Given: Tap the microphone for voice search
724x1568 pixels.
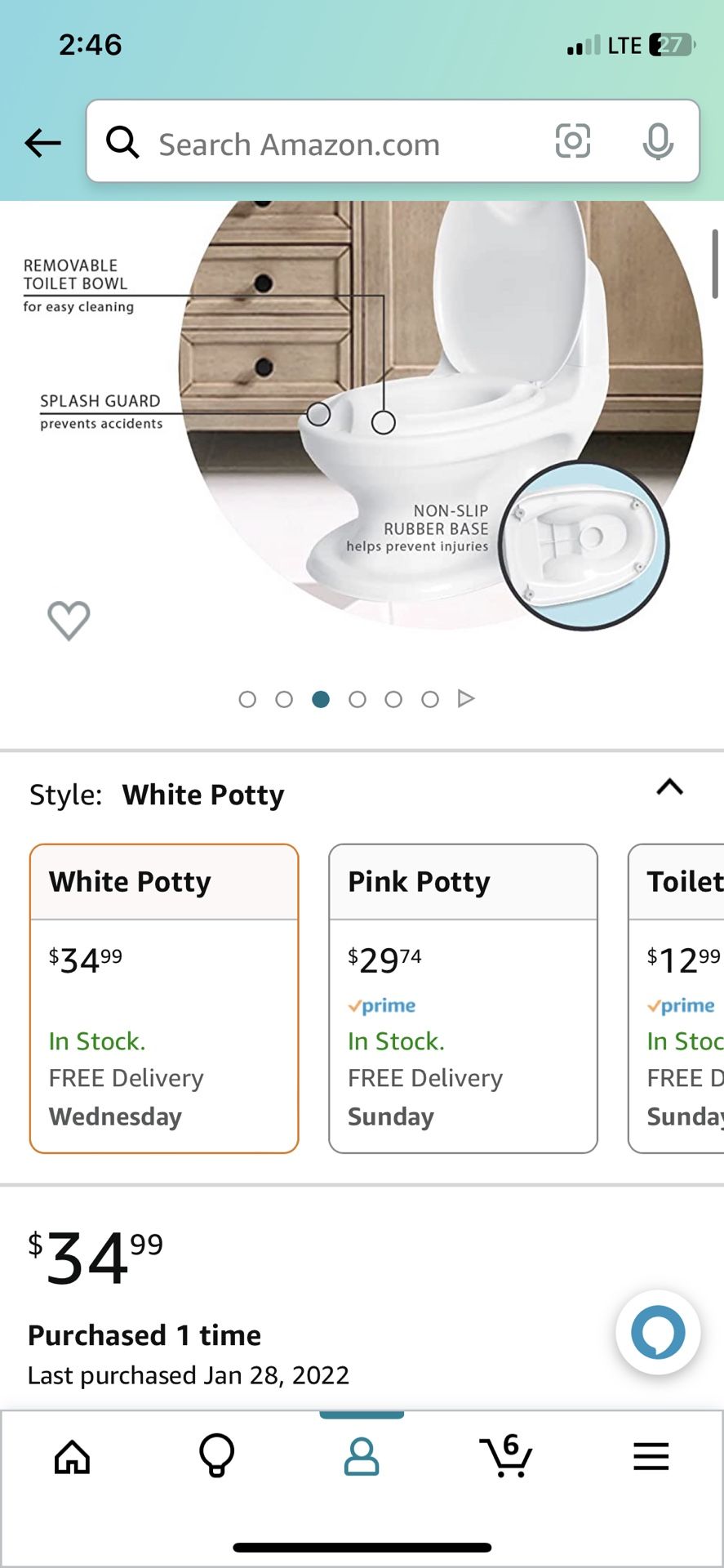Looking at the screenshot, I should tap(659, 142).
